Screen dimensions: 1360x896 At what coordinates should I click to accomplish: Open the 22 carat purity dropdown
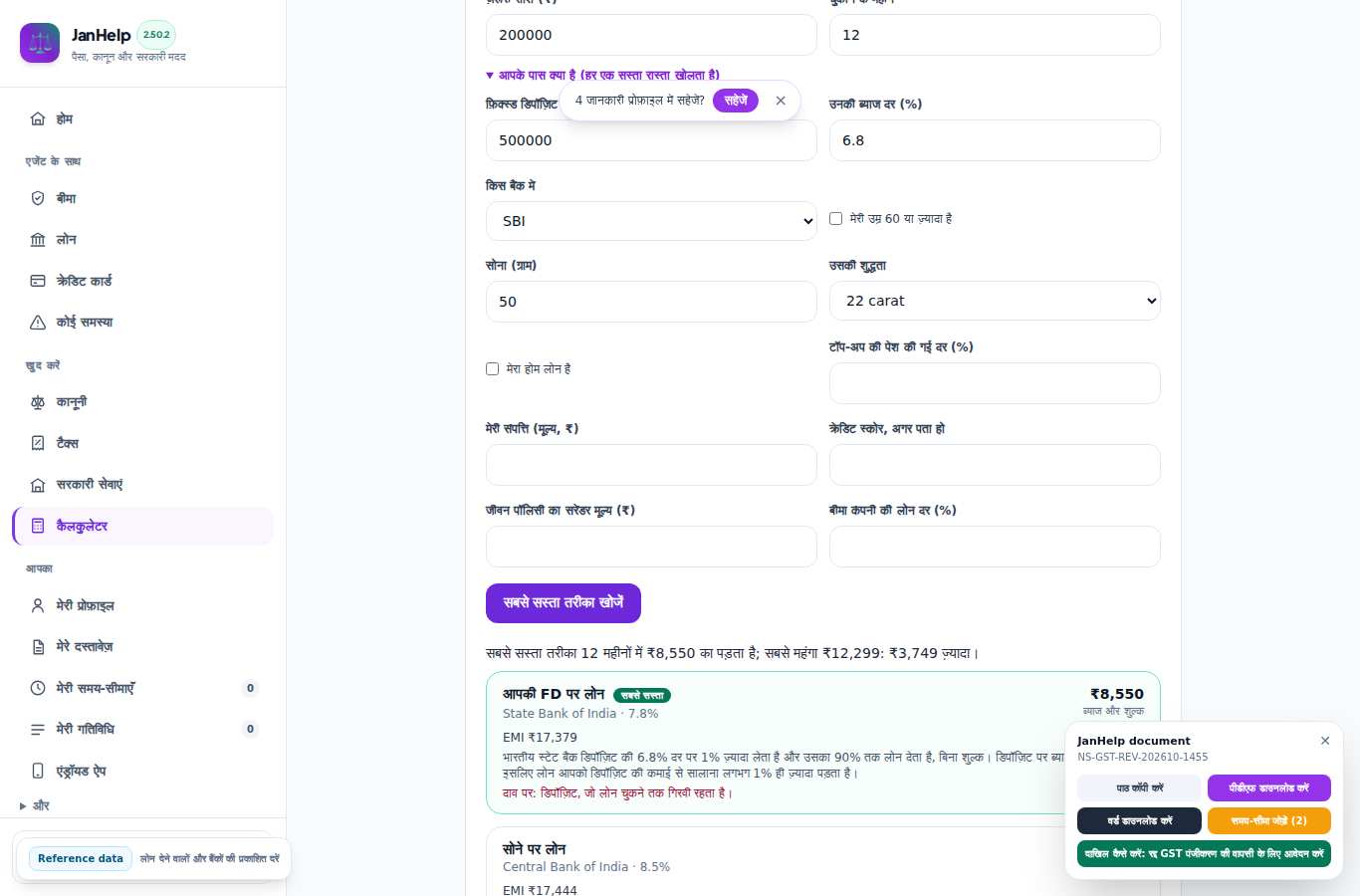pos(995,301)
